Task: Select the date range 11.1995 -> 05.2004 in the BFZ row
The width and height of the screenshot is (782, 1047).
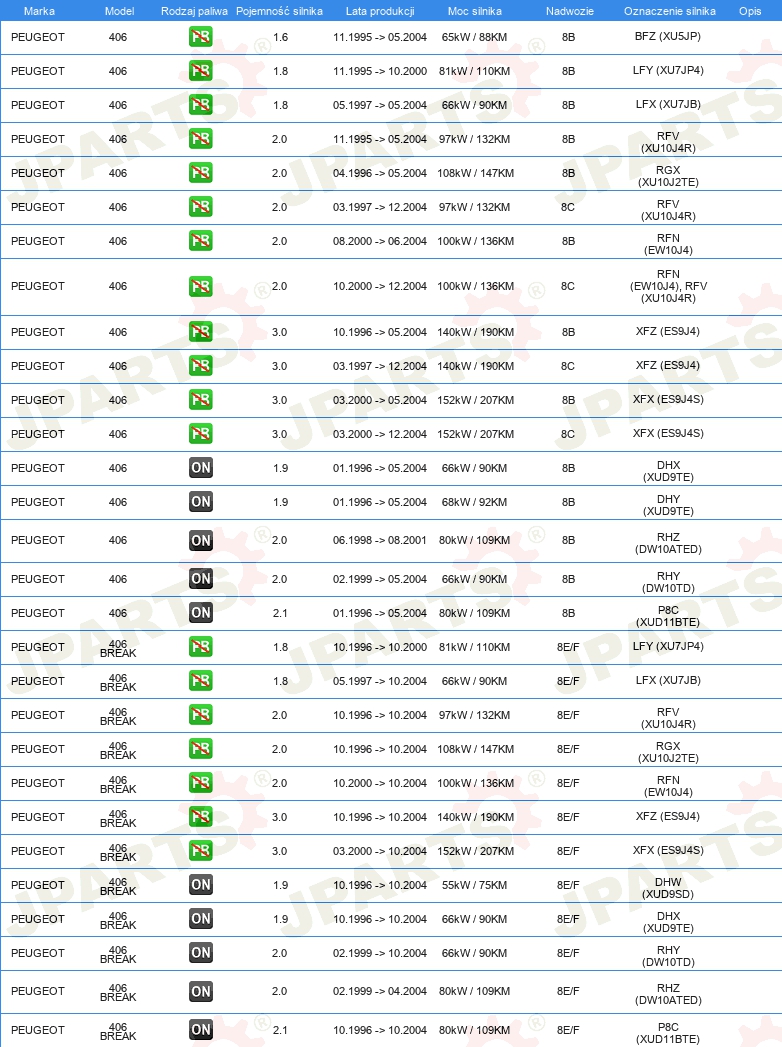Action: click(380, 37)
